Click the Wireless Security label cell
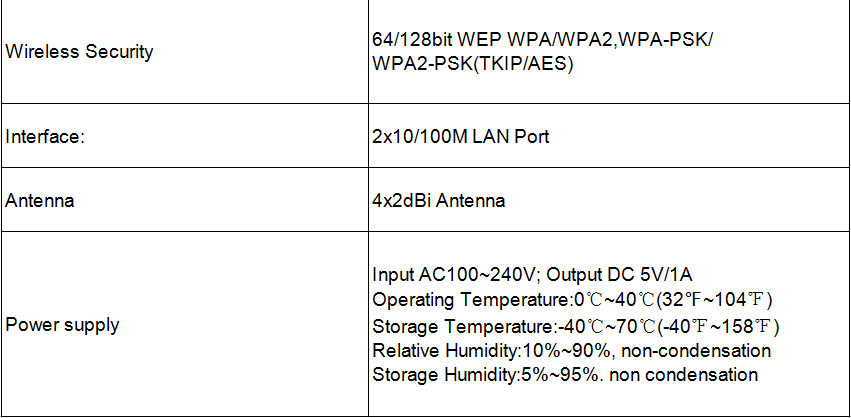This screenshot has height=418, width=851. click(x=185, y=52)
